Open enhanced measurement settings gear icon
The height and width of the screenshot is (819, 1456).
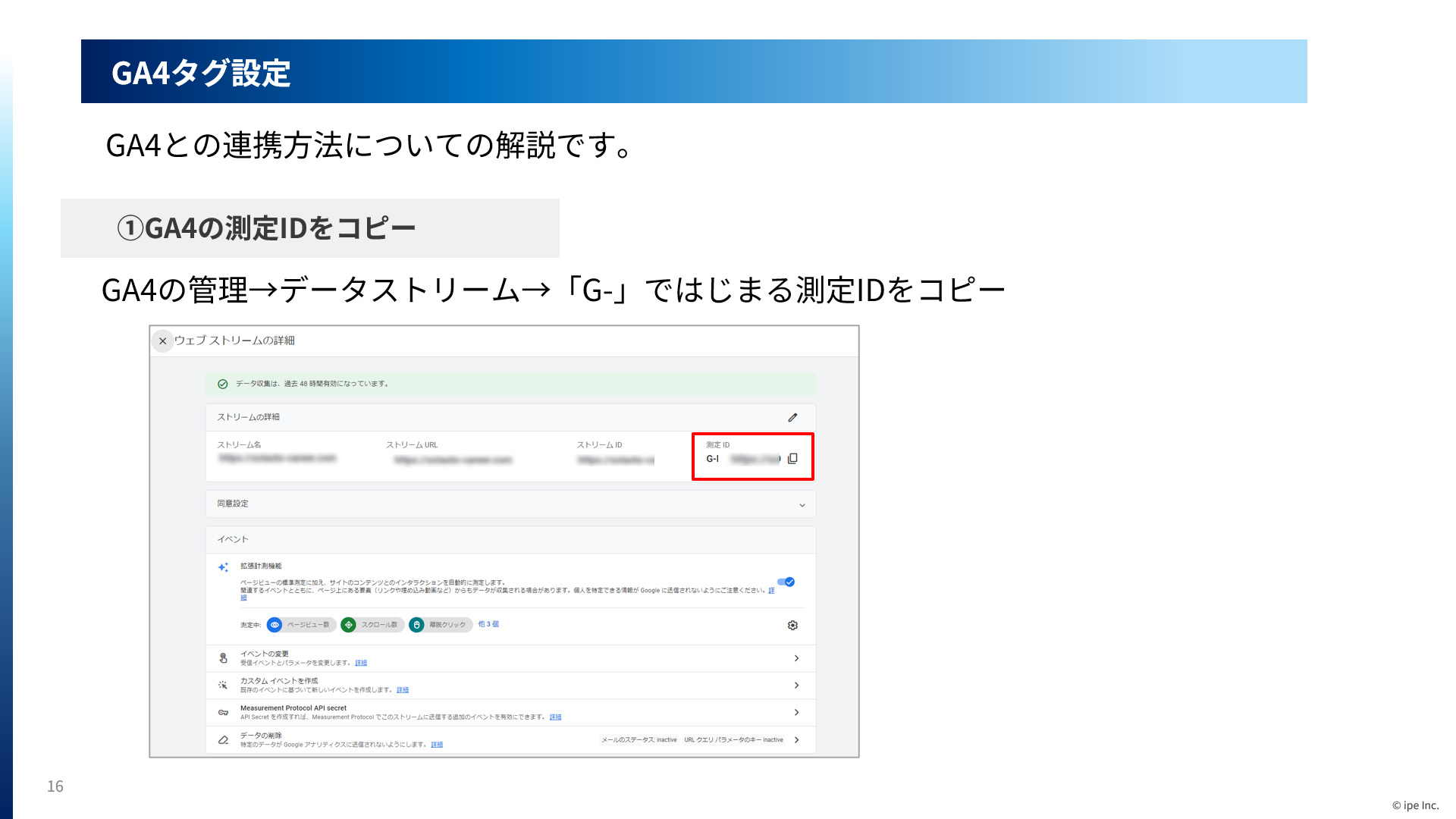pos(792,626)
